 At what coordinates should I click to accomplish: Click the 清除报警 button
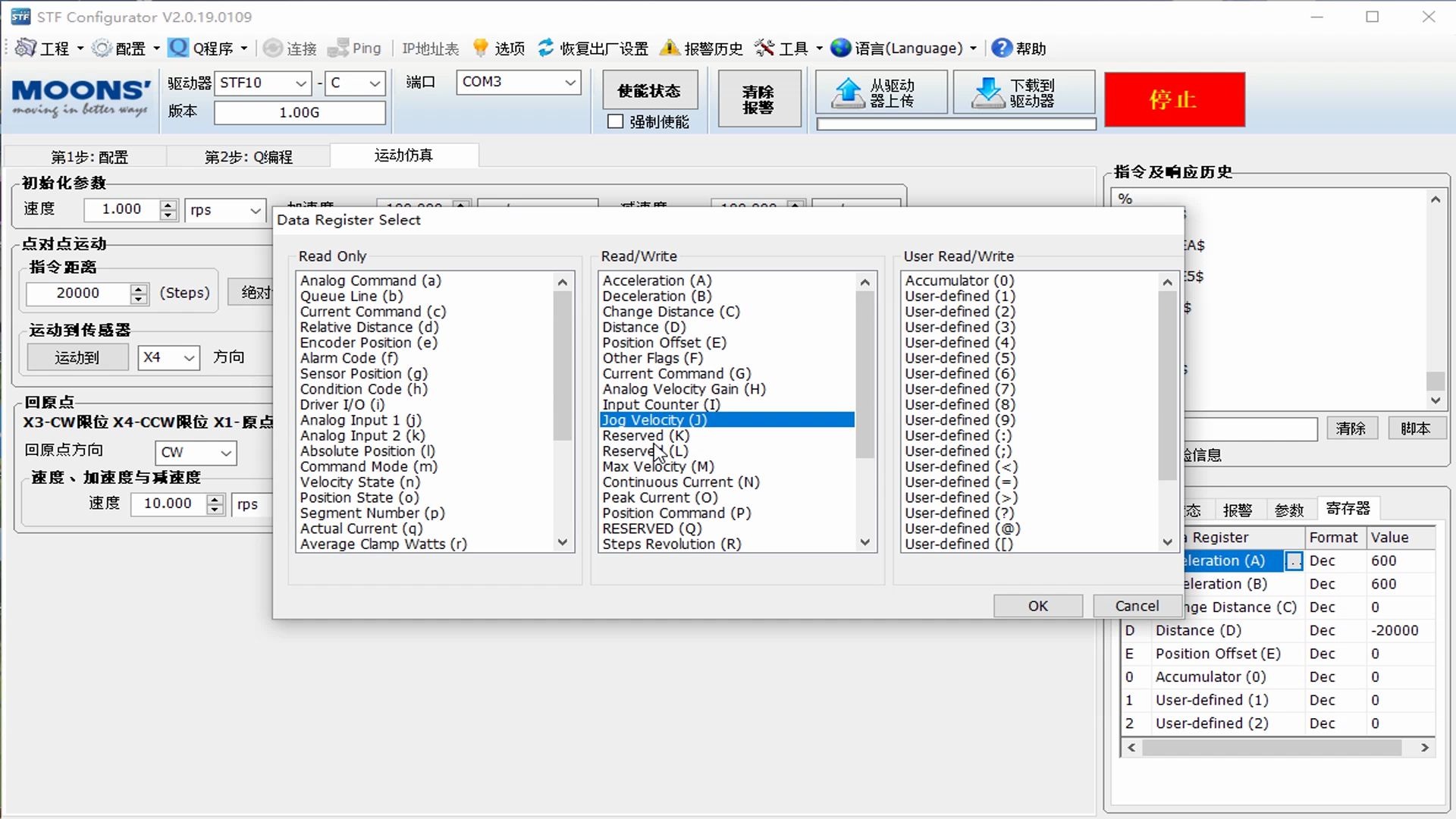tap(758, 99)
